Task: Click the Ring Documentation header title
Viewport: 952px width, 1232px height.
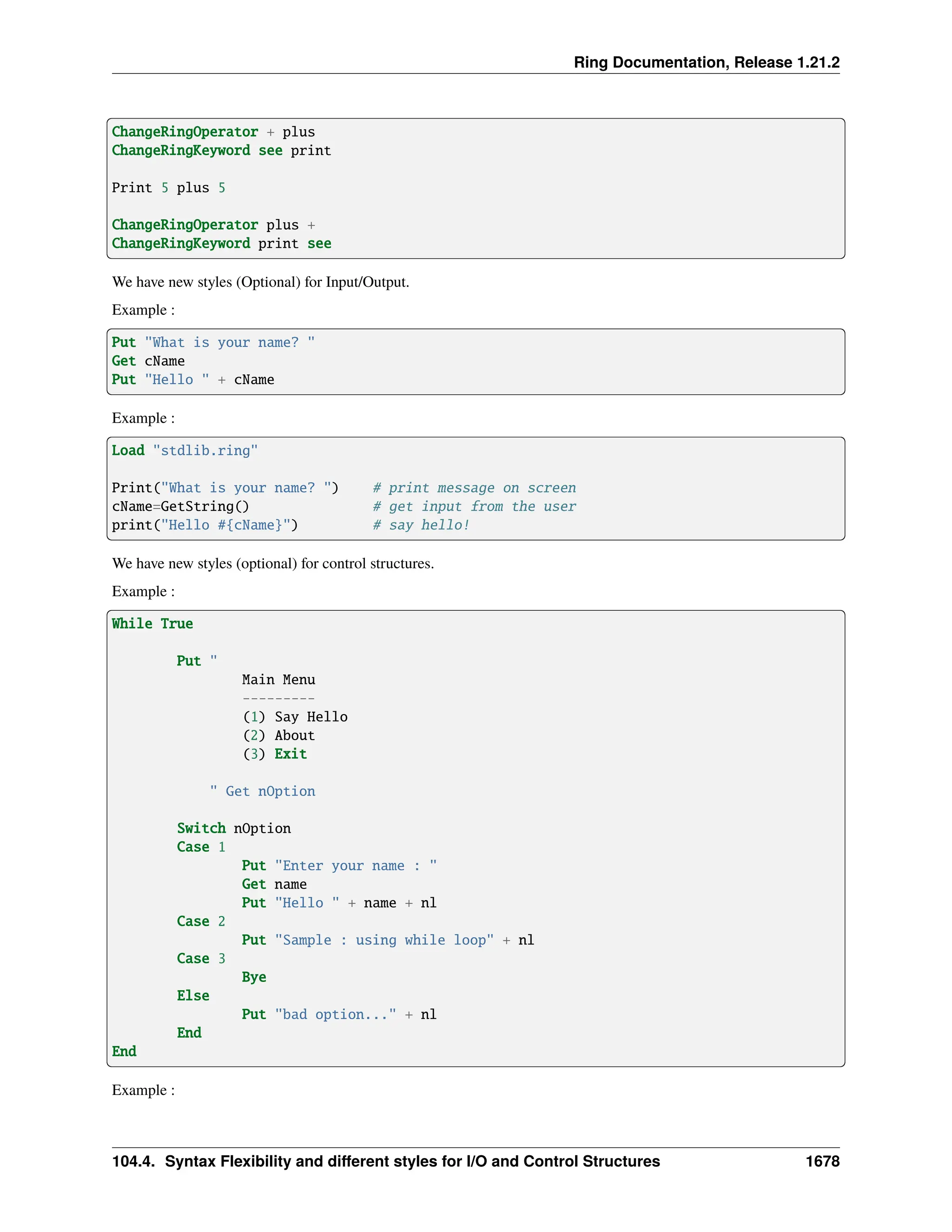Action: click(x=706, y=62)
